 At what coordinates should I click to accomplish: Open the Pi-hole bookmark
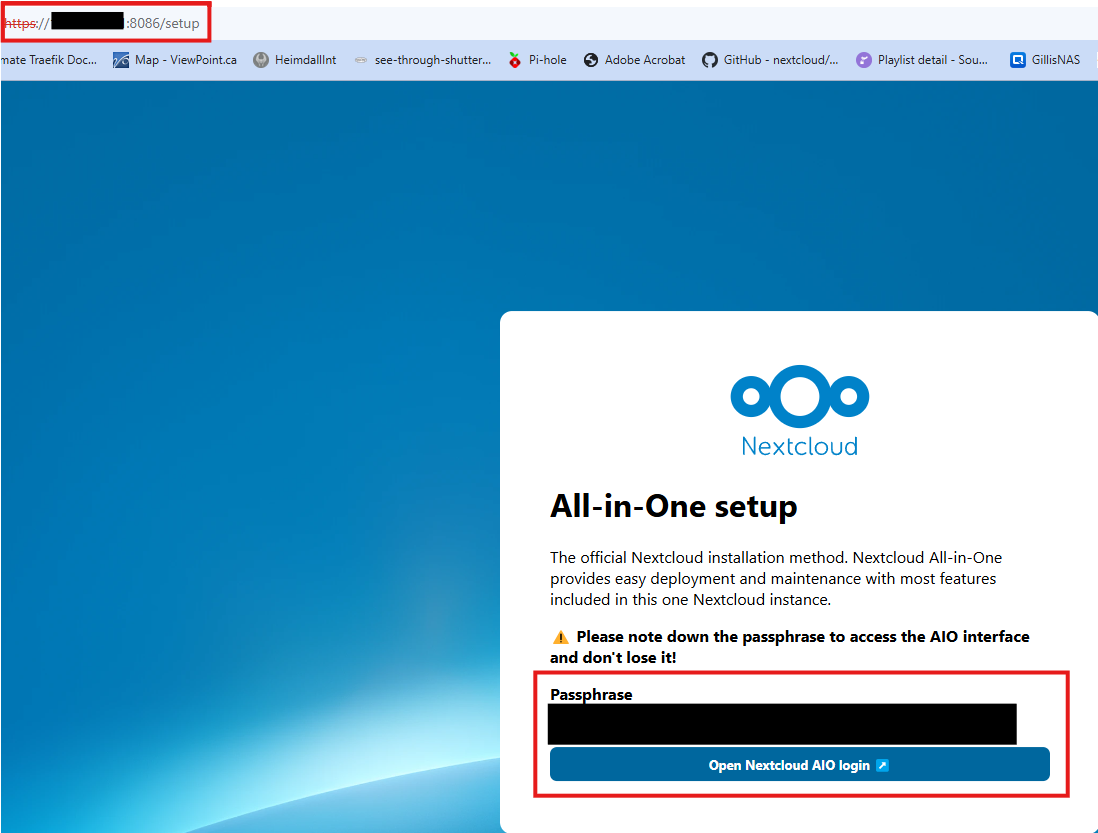point(537,60)
